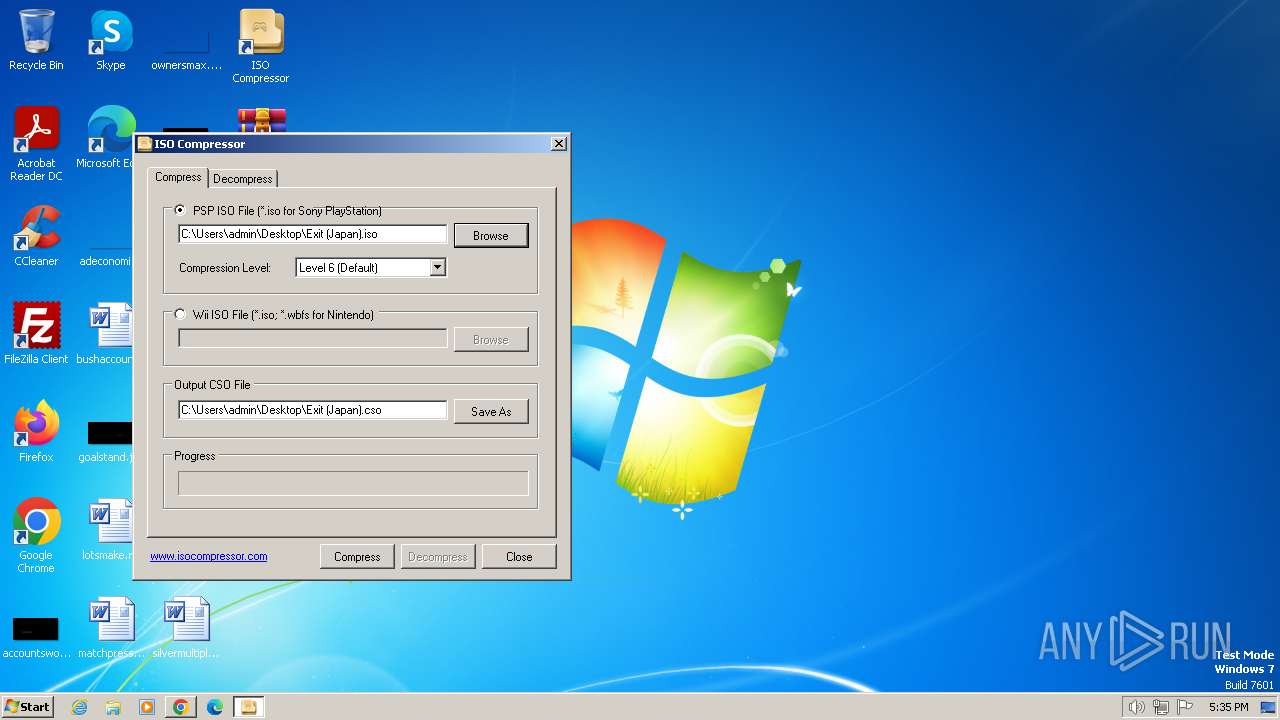The width and height of the screenshot is (1280, 720).
Task: Click the Start button on taskbar
Action: point(28,707)
